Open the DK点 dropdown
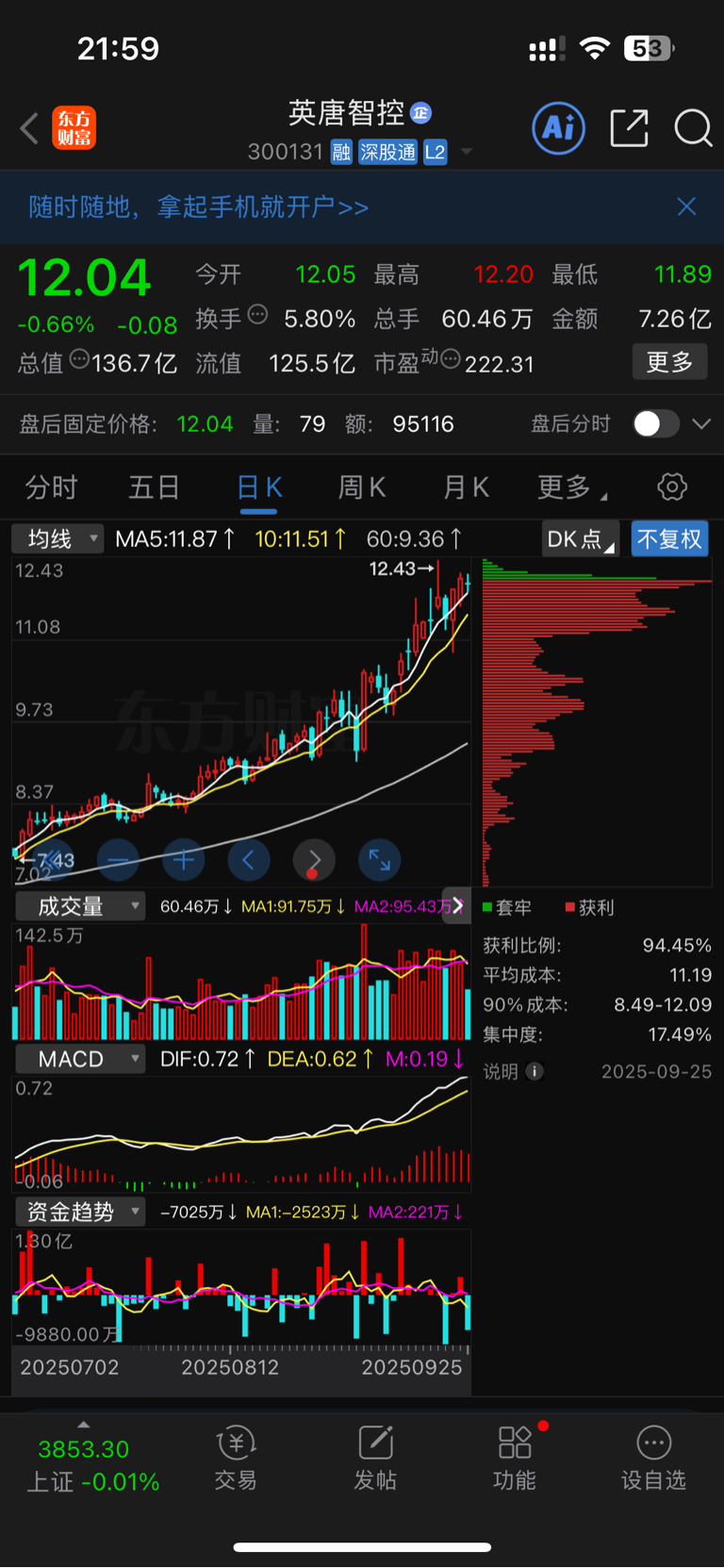This screenshot has width=724, height=1568. (x=581, y=539)
